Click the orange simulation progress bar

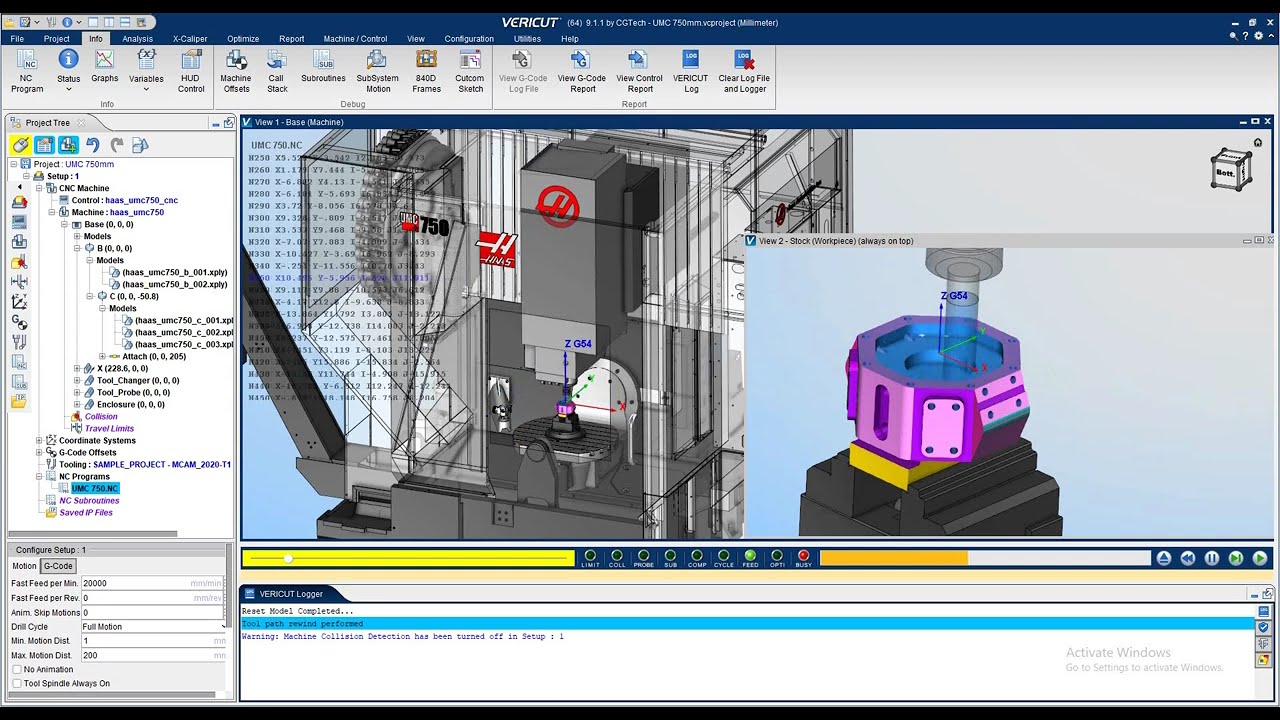[985, 559]
